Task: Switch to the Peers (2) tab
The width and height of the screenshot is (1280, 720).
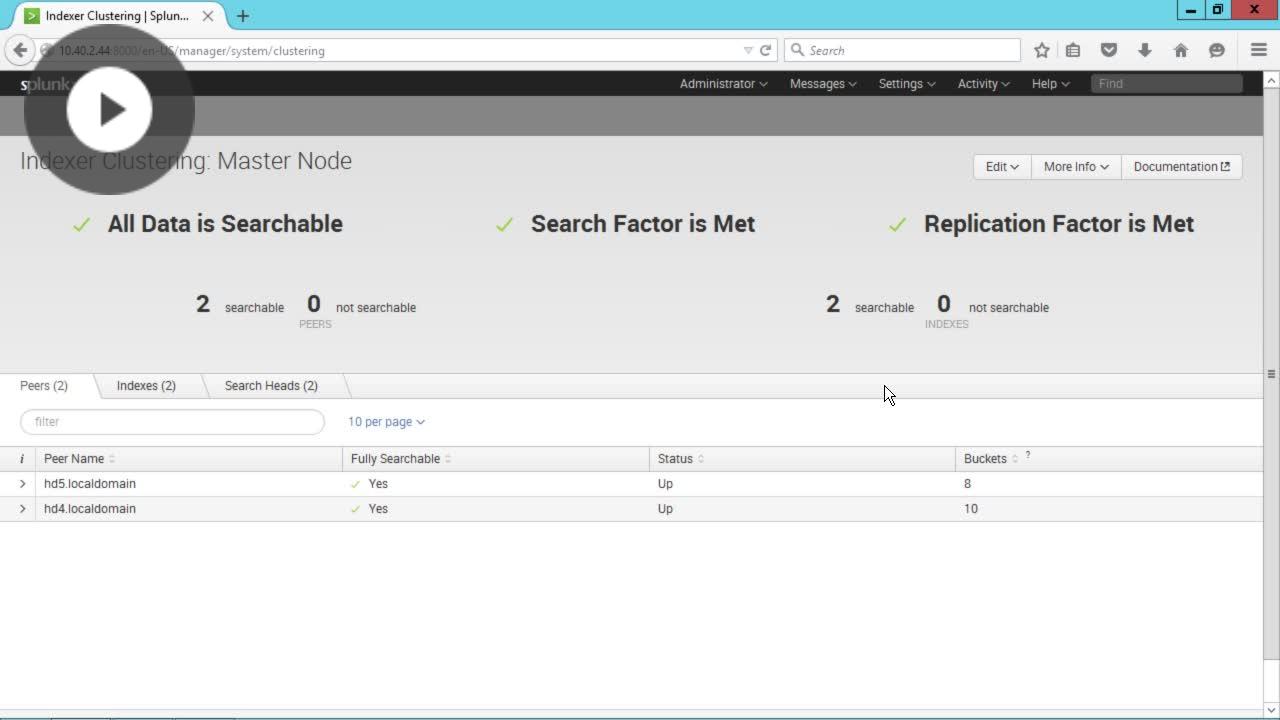Action: click(44, 386)
